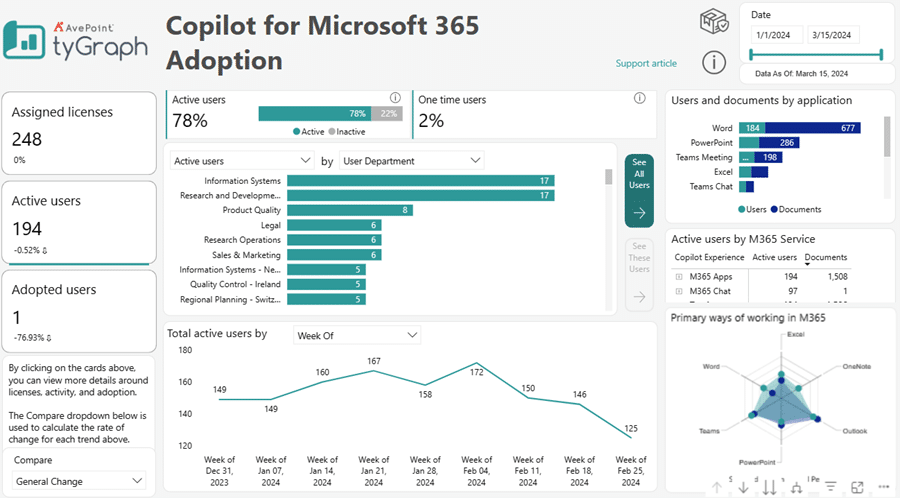900x498 pixels.
Task: Go to next level with double down arrows
Action: 770,487
